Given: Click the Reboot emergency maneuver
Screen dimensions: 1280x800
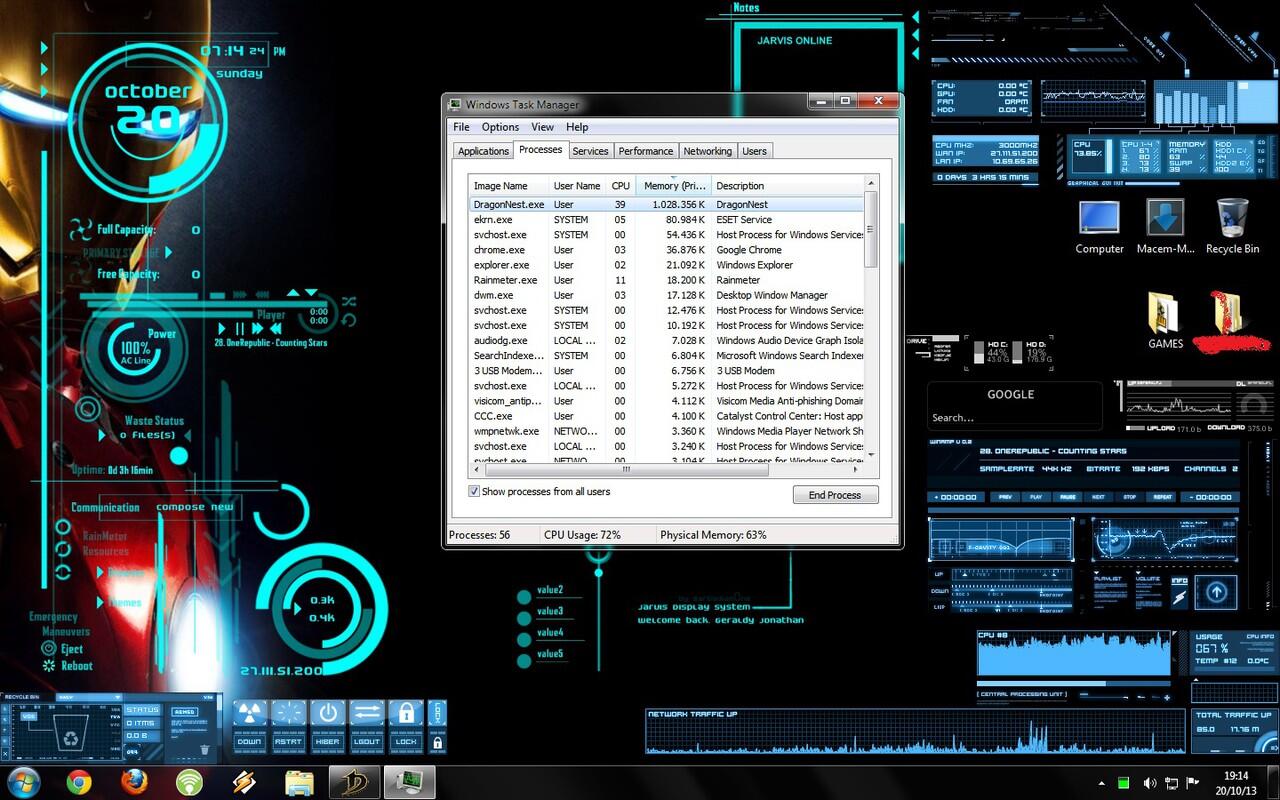Looking at the screenshot, I should 68,666.
